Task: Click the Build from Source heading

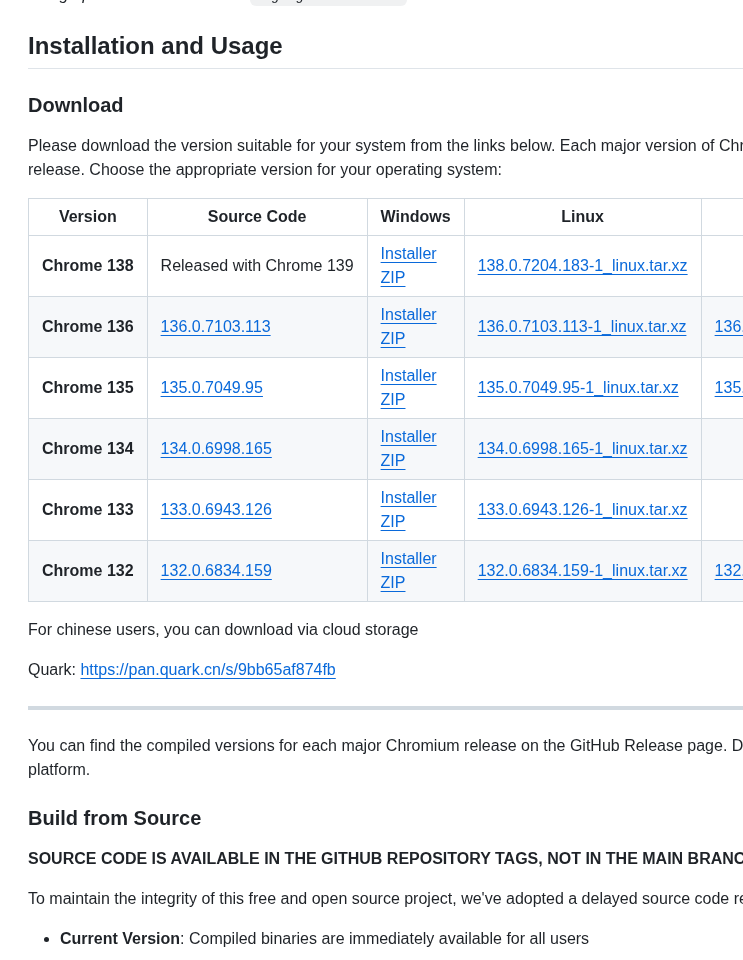Action: click(114, 818)
